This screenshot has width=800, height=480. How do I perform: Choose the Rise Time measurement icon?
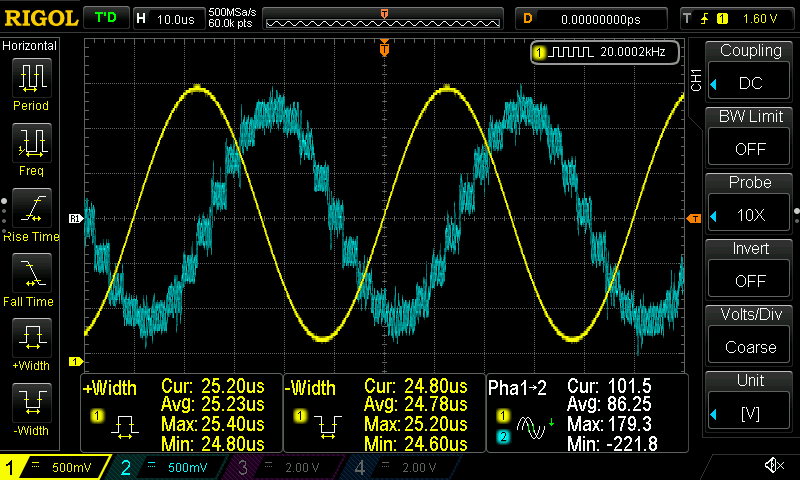coord(30,209)
